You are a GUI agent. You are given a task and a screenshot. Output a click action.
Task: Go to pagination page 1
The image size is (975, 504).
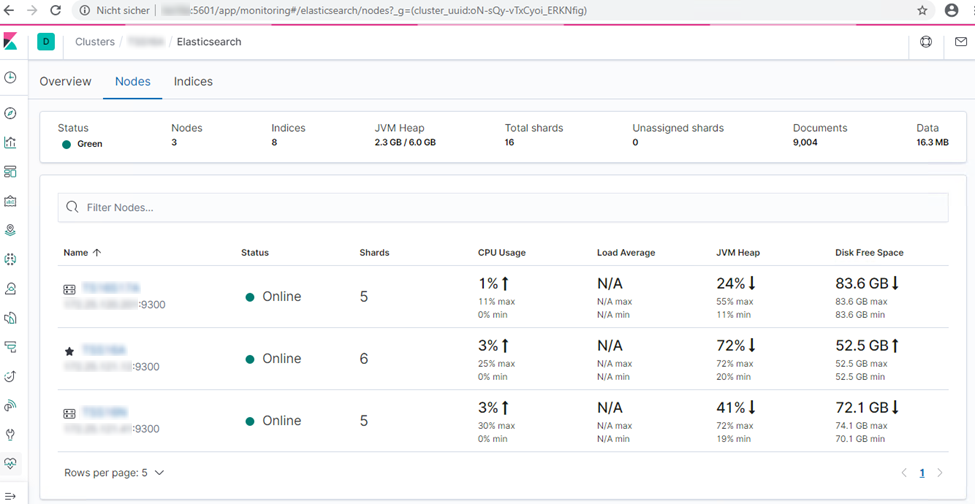pyautogui.click(x=922, y=473)
